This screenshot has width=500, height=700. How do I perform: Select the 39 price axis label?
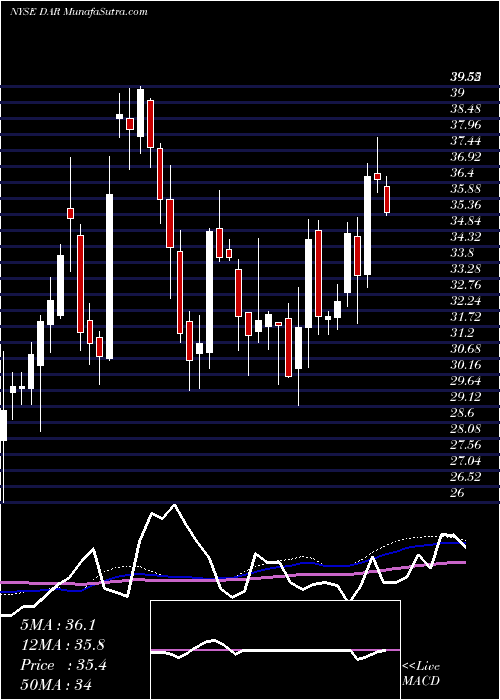point(457,93)
